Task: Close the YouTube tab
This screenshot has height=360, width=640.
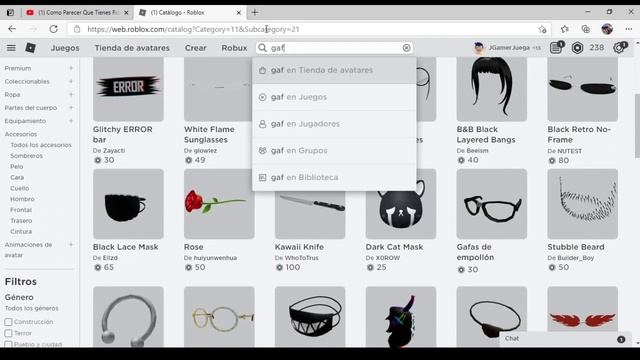Action: point(126,13)
